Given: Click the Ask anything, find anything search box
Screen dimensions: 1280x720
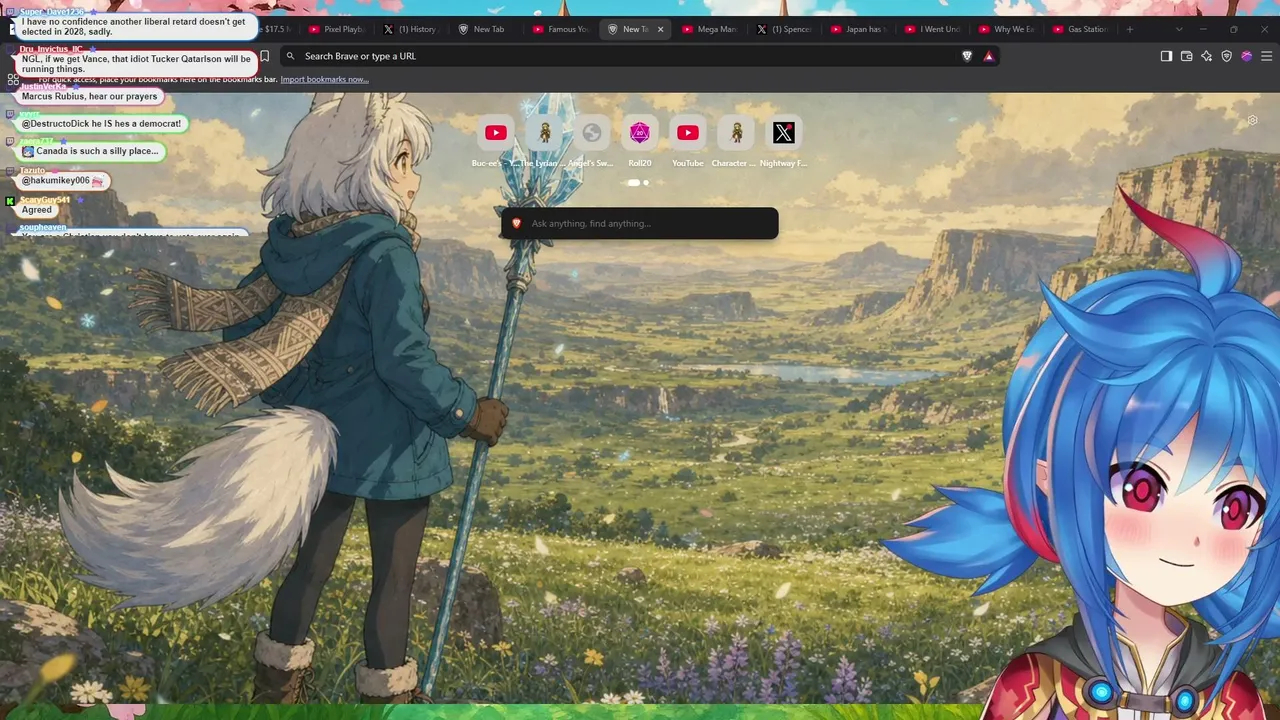Looking at the screenshot, I should pyautogui.click(x=640, y=223).
